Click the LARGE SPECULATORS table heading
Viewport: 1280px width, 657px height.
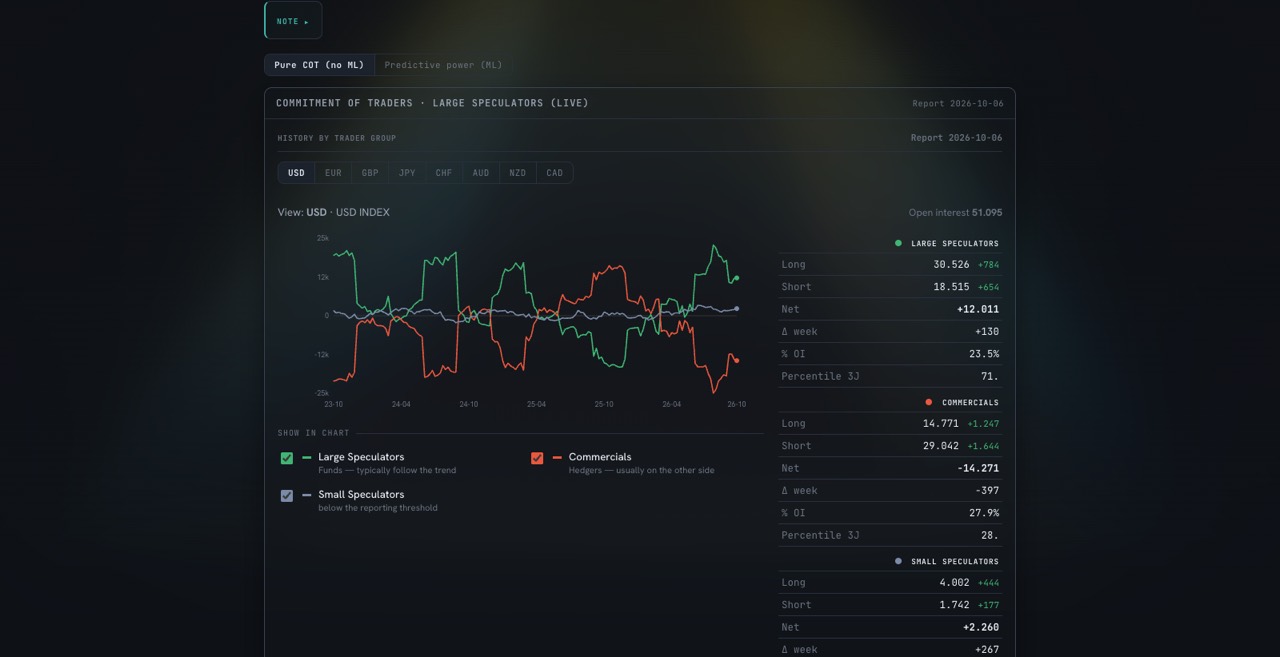(x=955, y=243)
